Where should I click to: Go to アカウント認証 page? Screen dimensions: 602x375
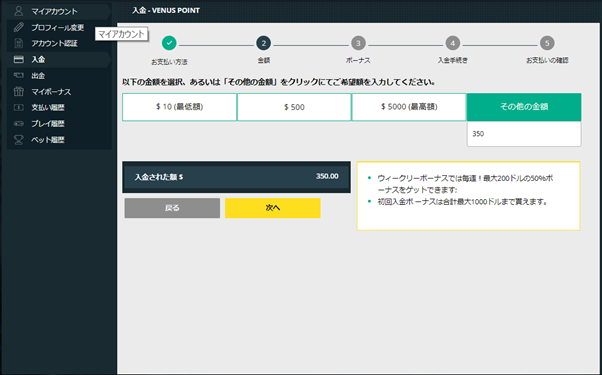pyautogui.click(x=59, y=43)
